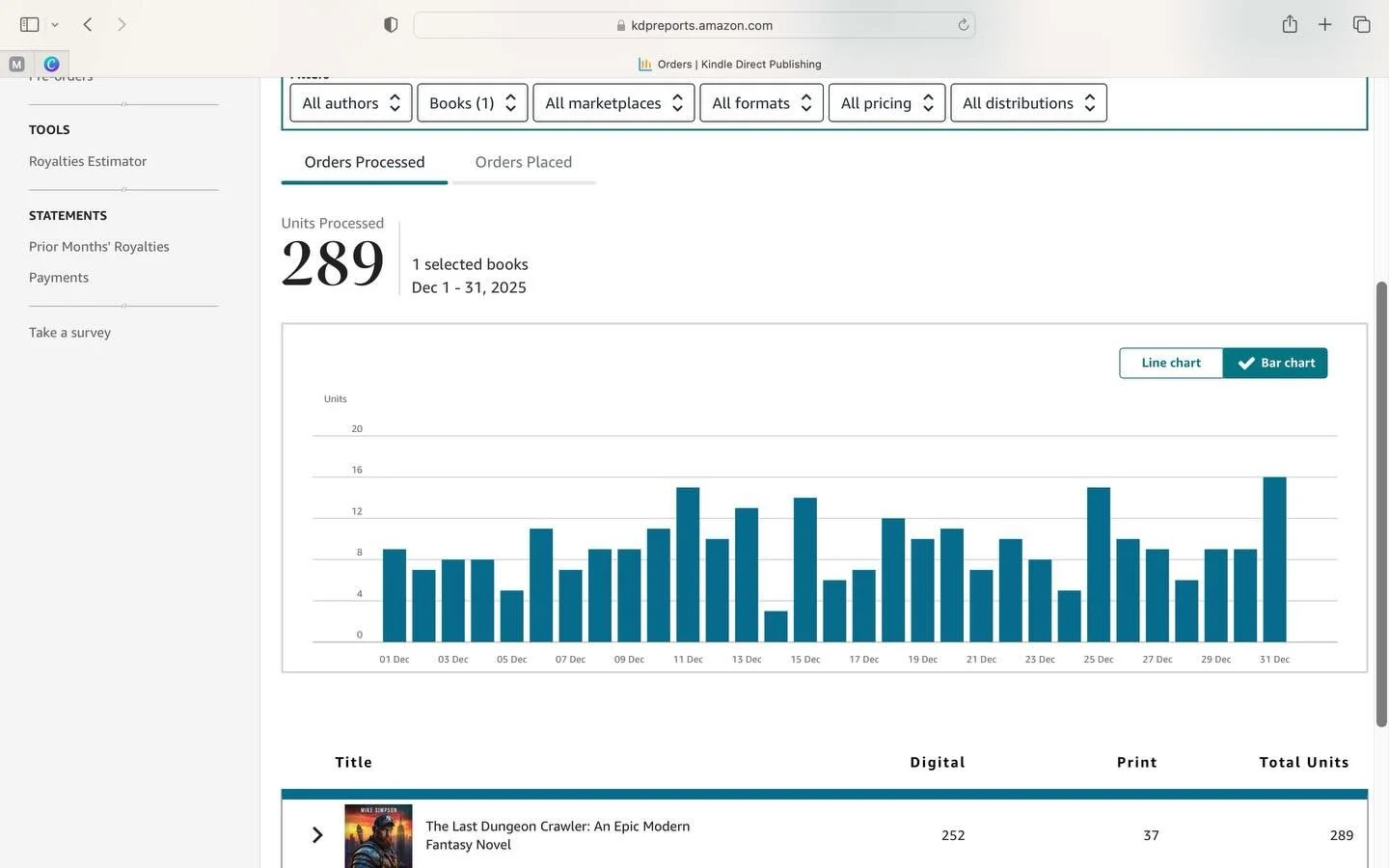
Task: Reload the page with the refresh icon
Action: click(x=963, y=25)
